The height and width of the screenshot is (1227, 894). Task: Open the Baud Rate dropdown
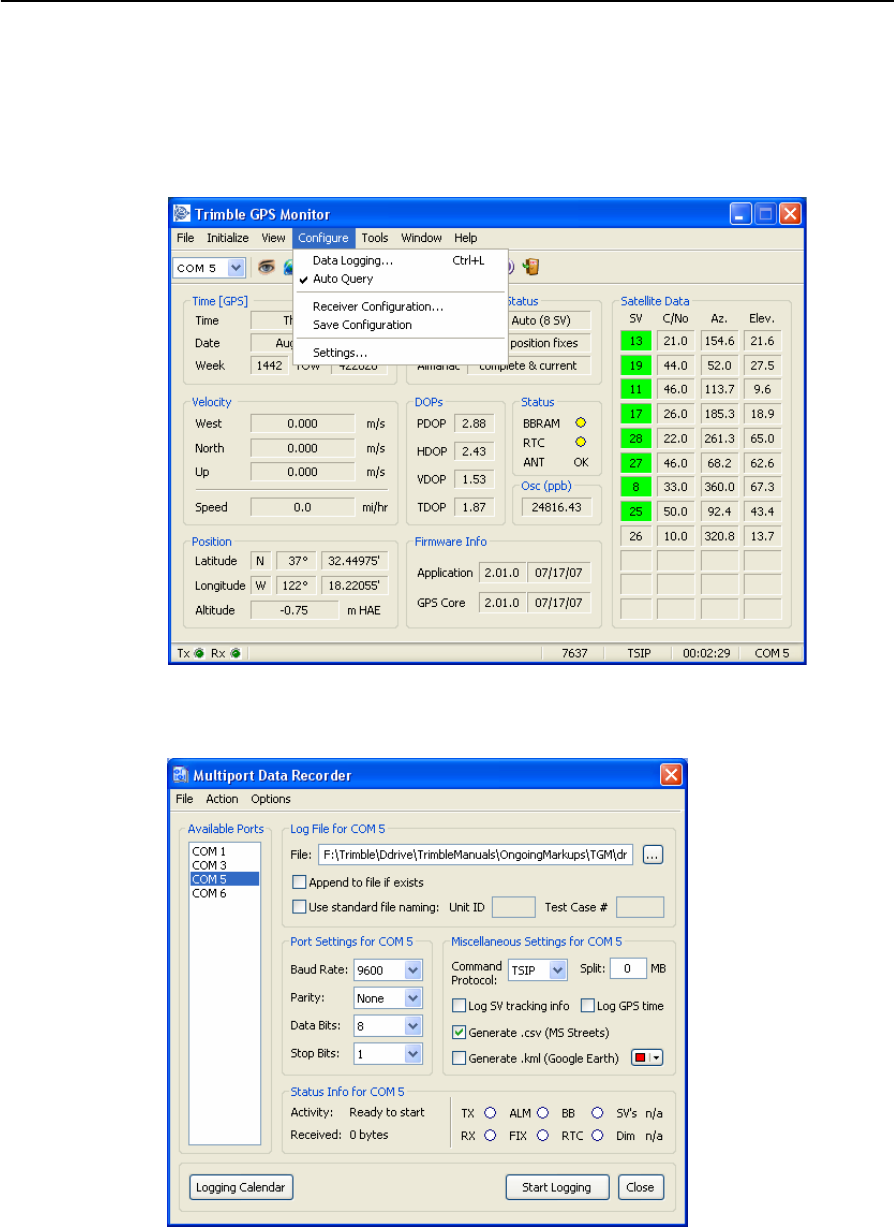[x=412, y=969]
